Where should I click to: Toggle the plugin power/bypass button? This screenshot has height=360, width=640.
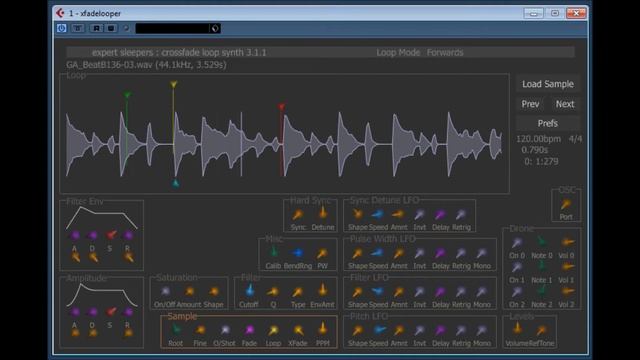[x=62, y=28]
